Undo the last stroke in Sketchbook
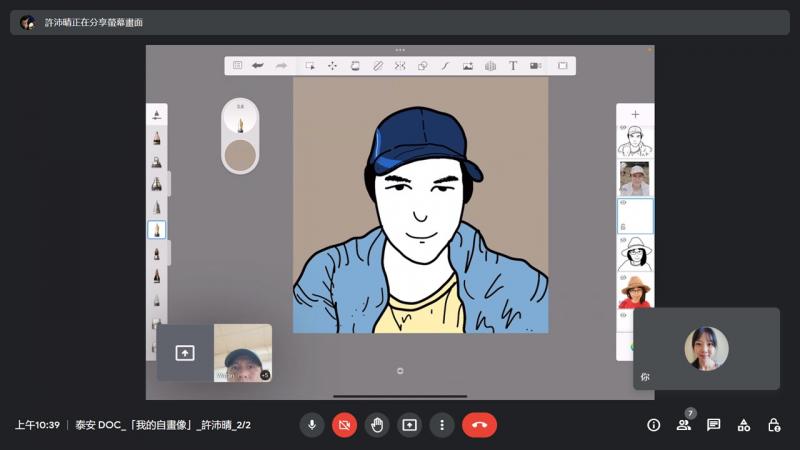The width and height of the screenshot is (800, 450). [258, 65]
